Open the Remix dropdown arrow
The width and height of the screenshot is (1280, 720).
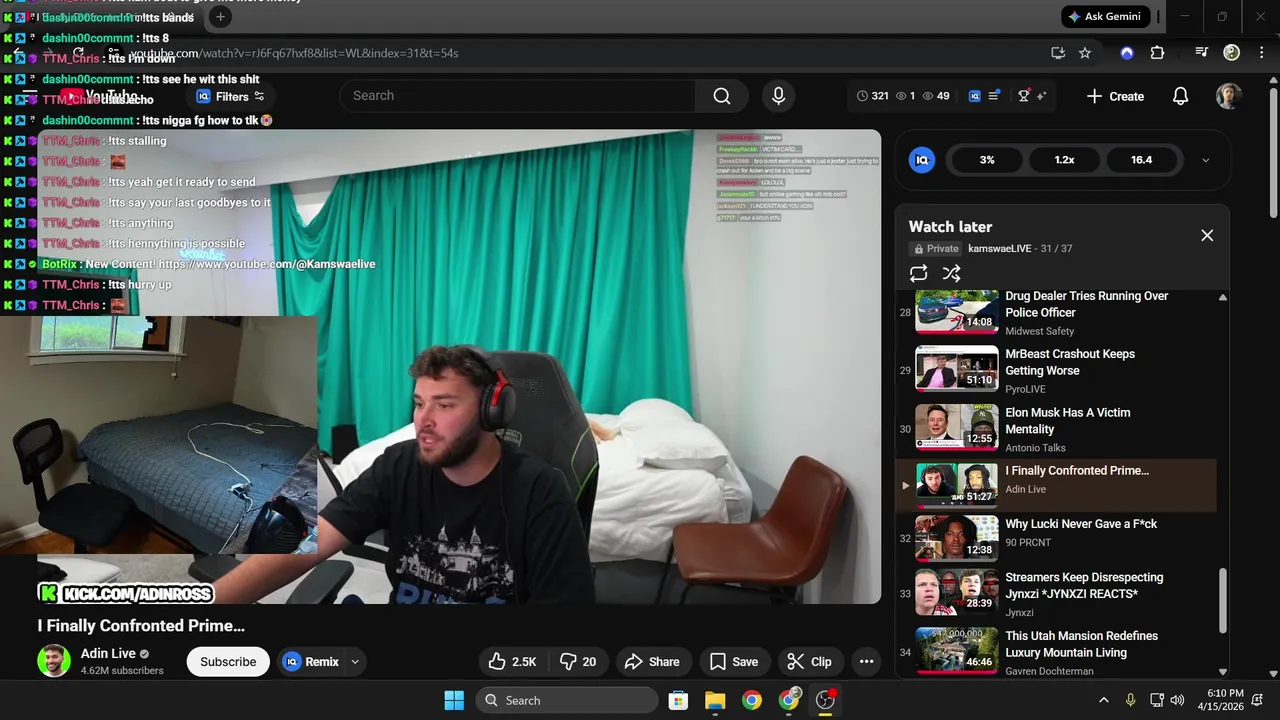[x=355, y=662]
